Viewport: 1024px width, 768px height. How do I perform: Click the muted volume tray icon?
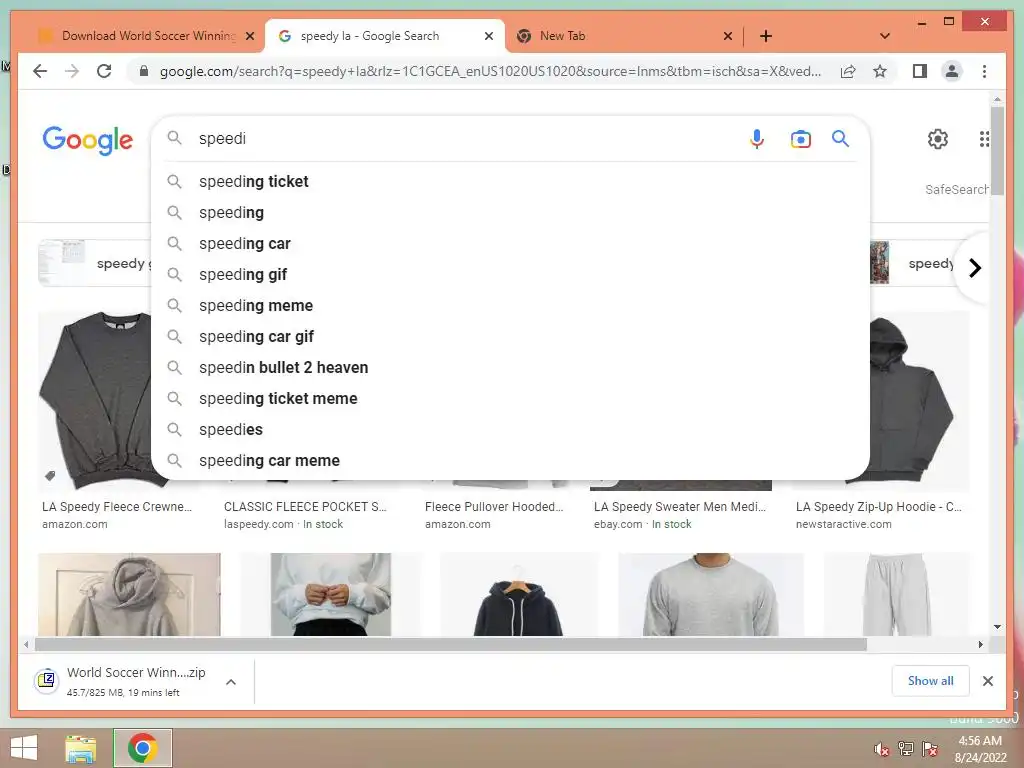click(882, 749)
